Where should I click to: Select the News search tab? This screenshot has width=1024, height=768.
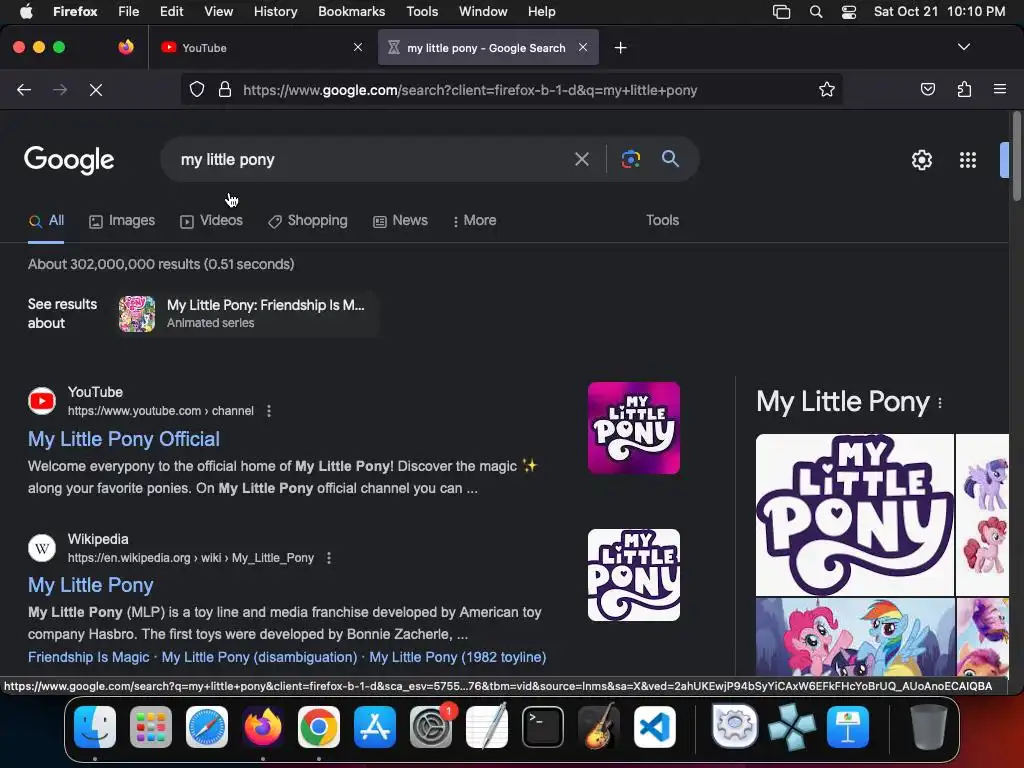tap(400, 221)
